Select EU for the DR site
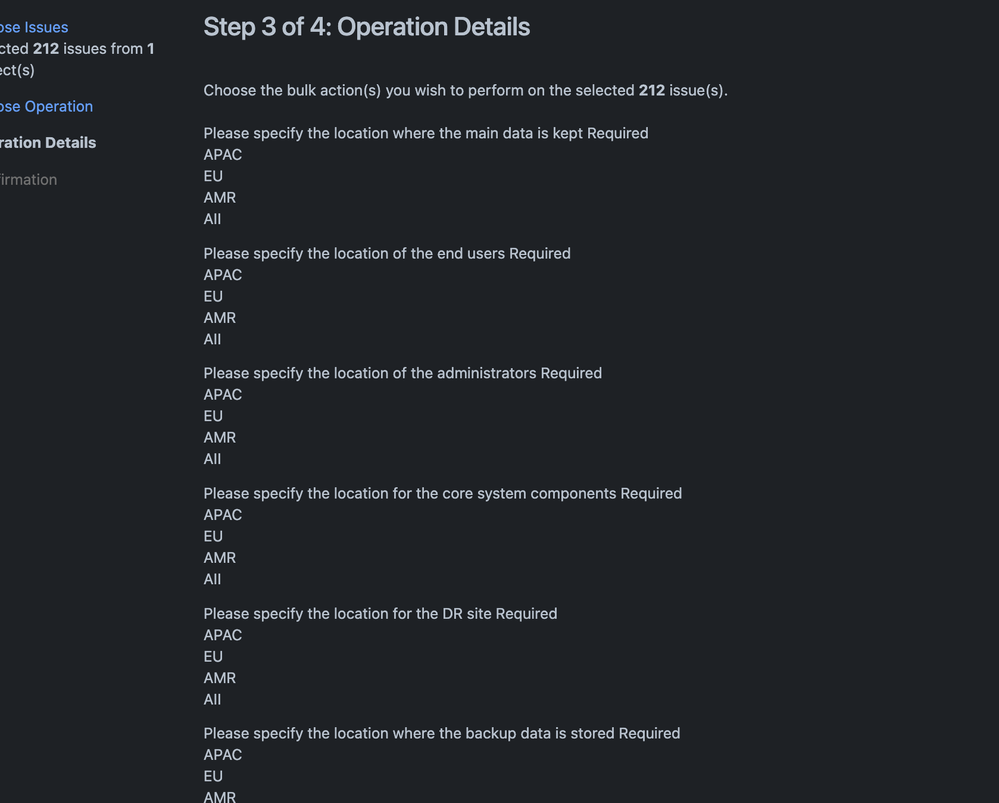This screenshot has width=999, height=803. (x=212, y=656)
